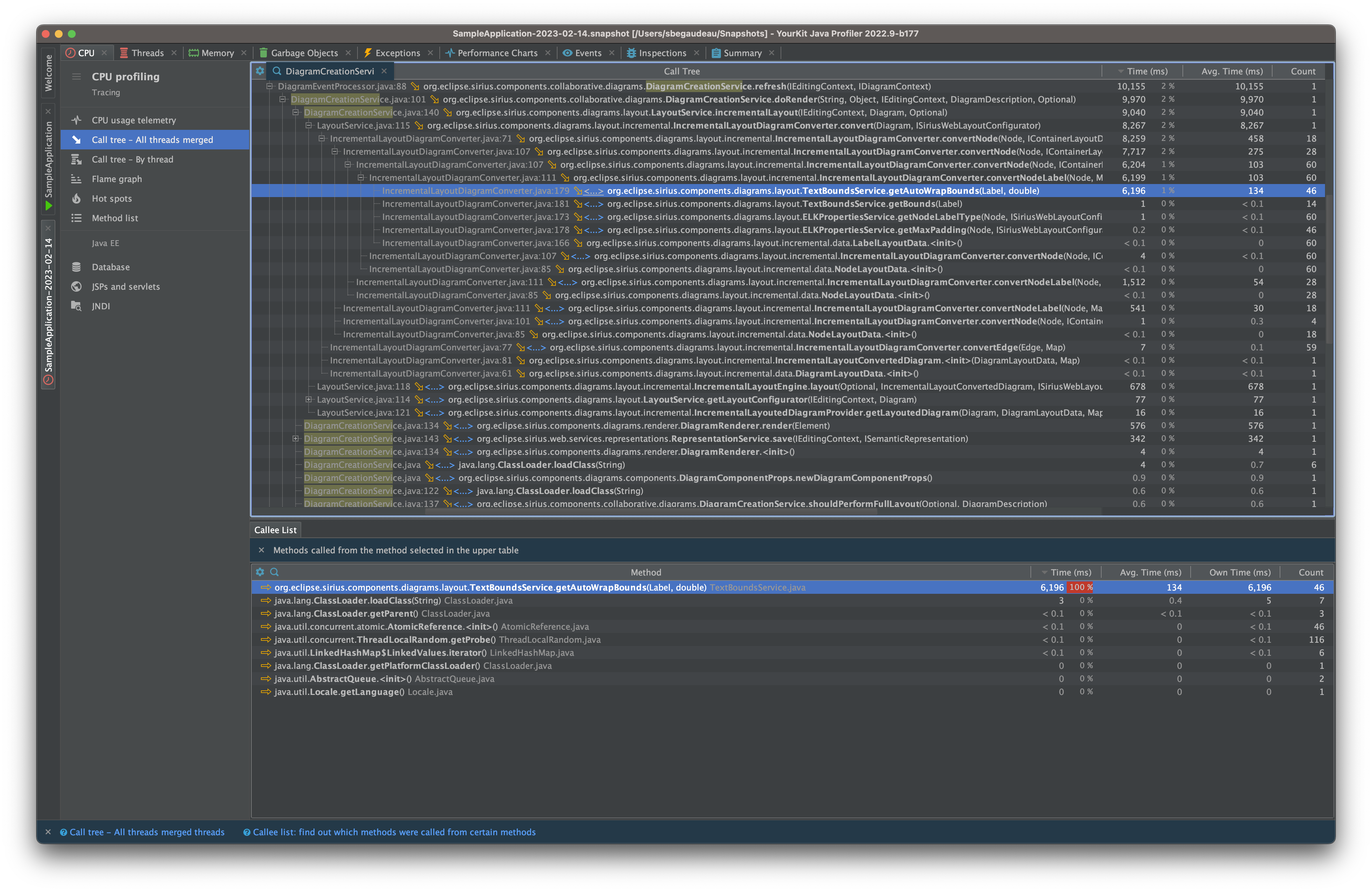This screenshot has height=892, width=1372.
Task: Open the Welcome vertical tab
Action: pyautogui.click(x=48, y=73)
